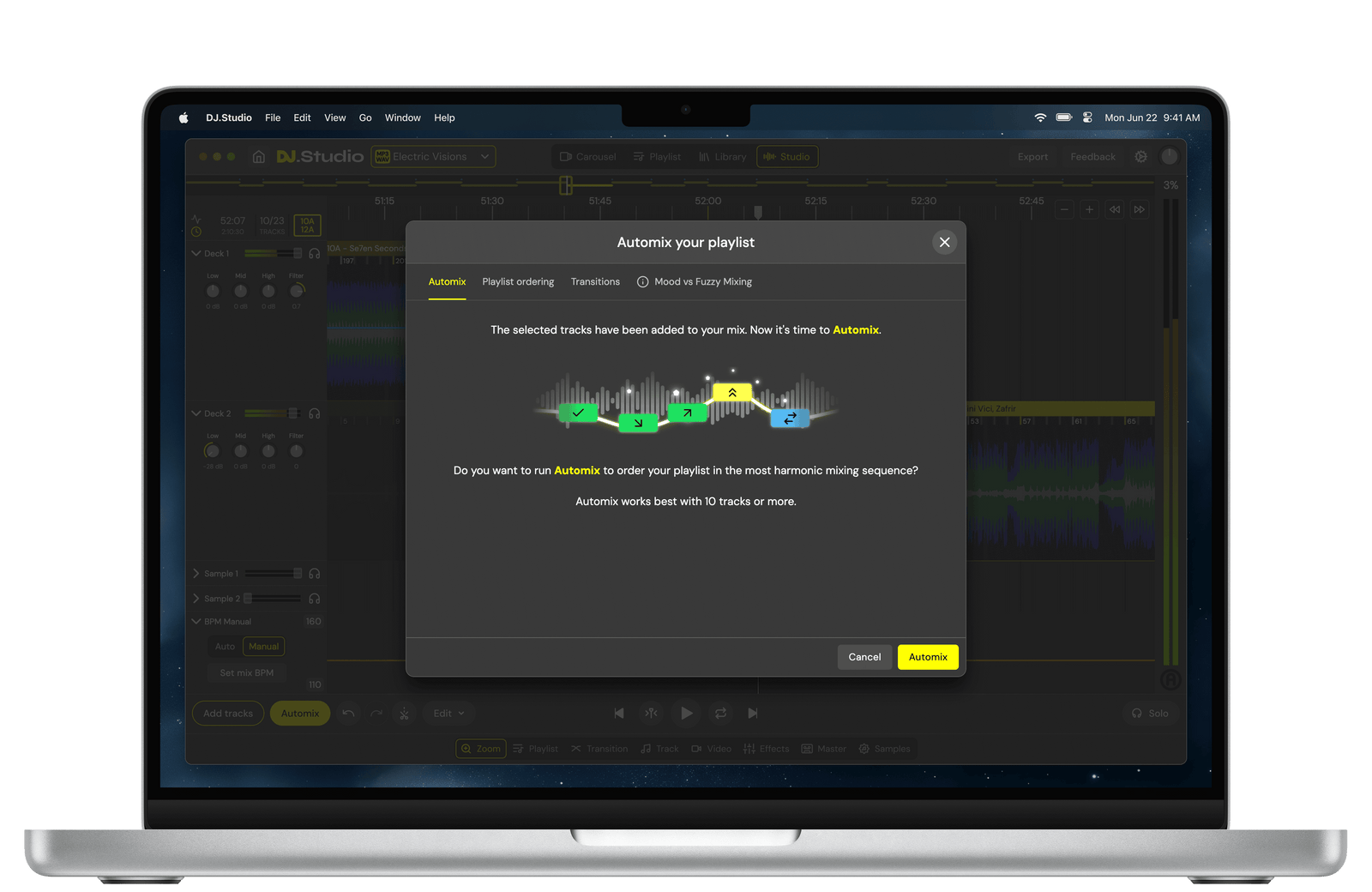Toggle the loop playback icon

(x=721, y=714)
